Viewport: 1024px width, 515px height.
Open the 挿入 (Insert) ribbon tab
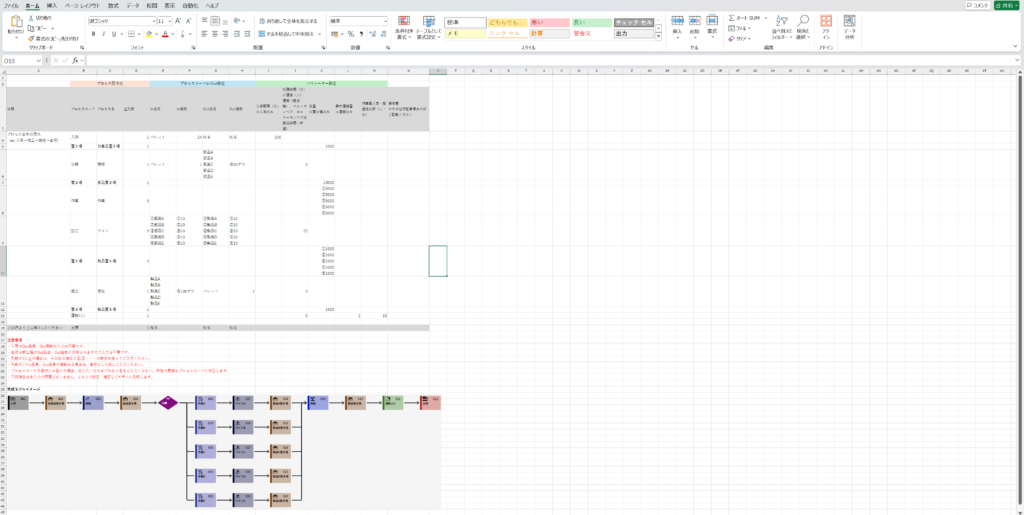[x=51, y=5]
